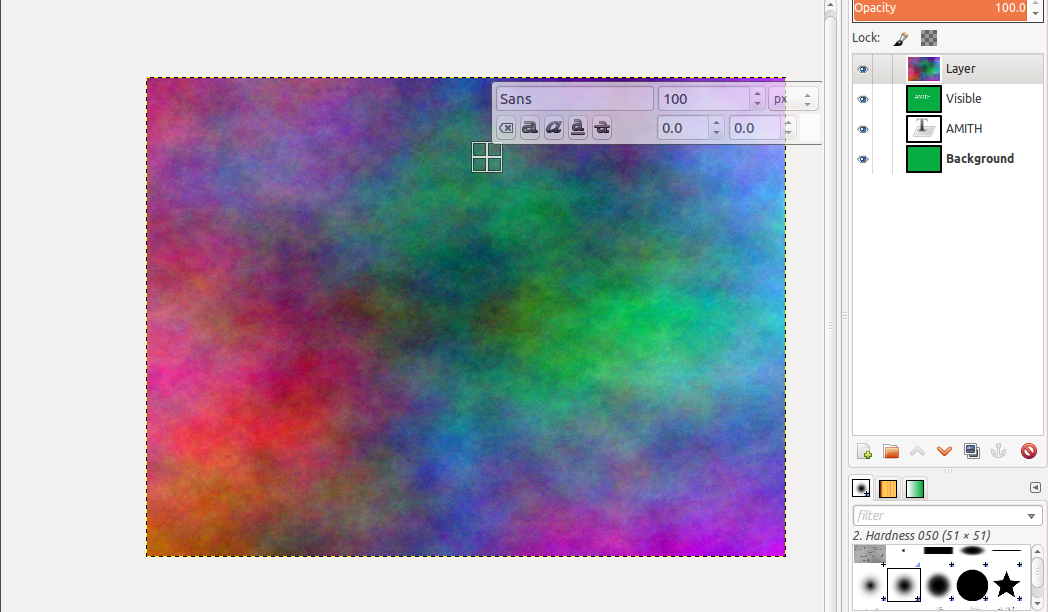Toggle link chain for AMITH layer
1048x612 pixels.
(883, 129)
